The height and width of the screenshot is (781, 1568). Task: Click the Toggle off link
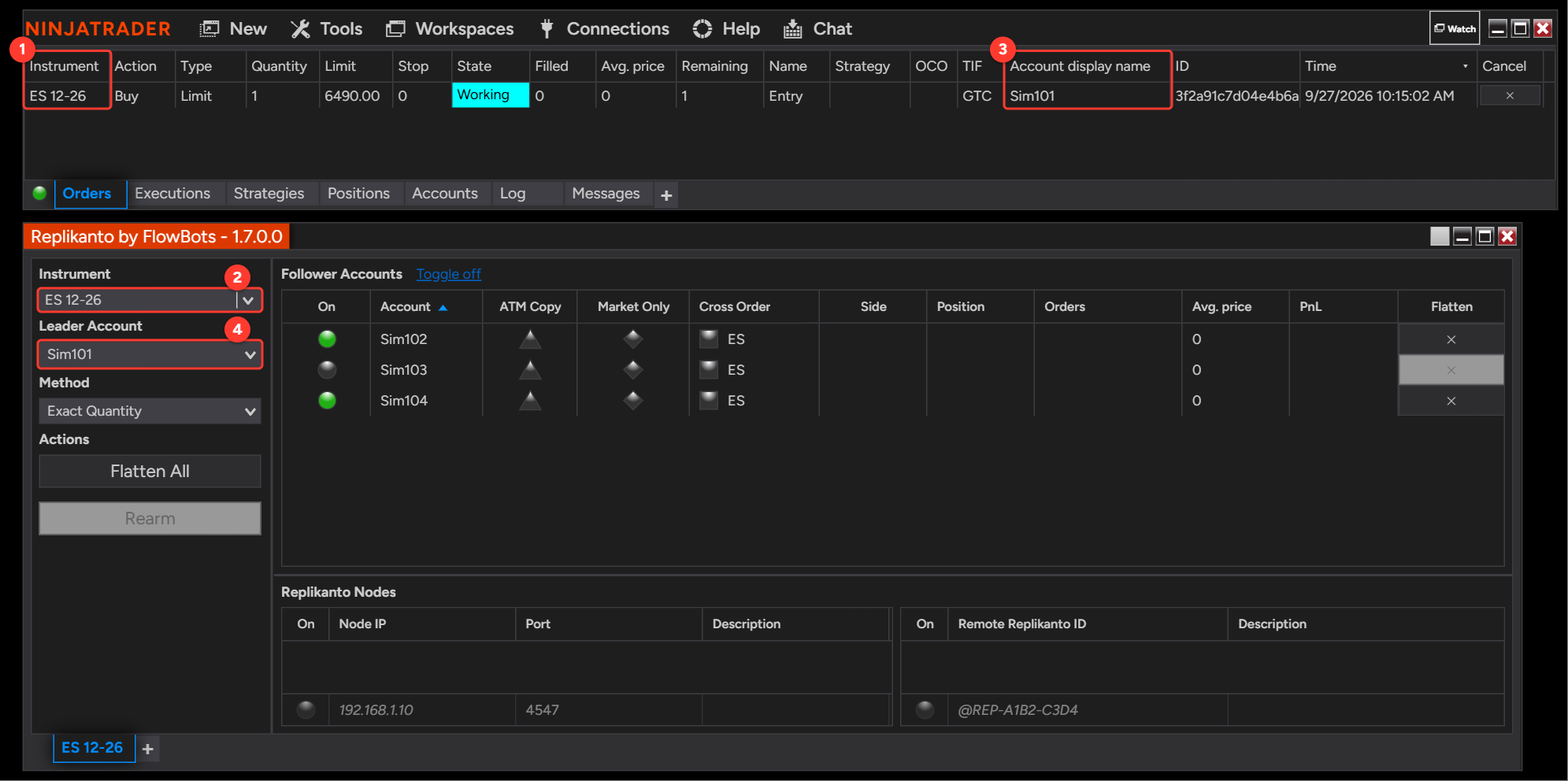[x=448, y=274]
